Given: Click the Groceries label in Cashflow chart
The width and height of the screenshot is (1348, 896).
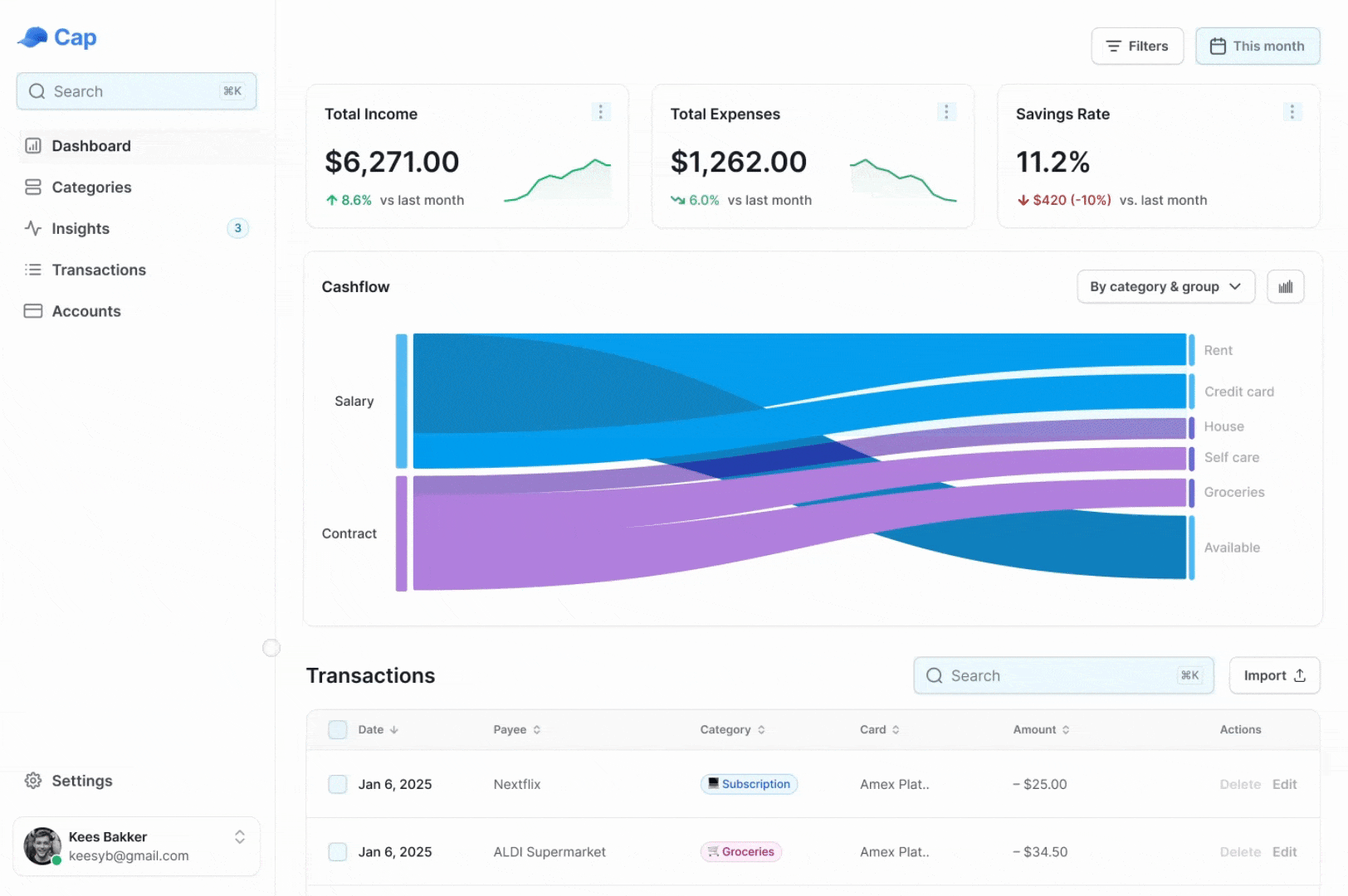Looking at the screenshot, I should pos(1234,493).
